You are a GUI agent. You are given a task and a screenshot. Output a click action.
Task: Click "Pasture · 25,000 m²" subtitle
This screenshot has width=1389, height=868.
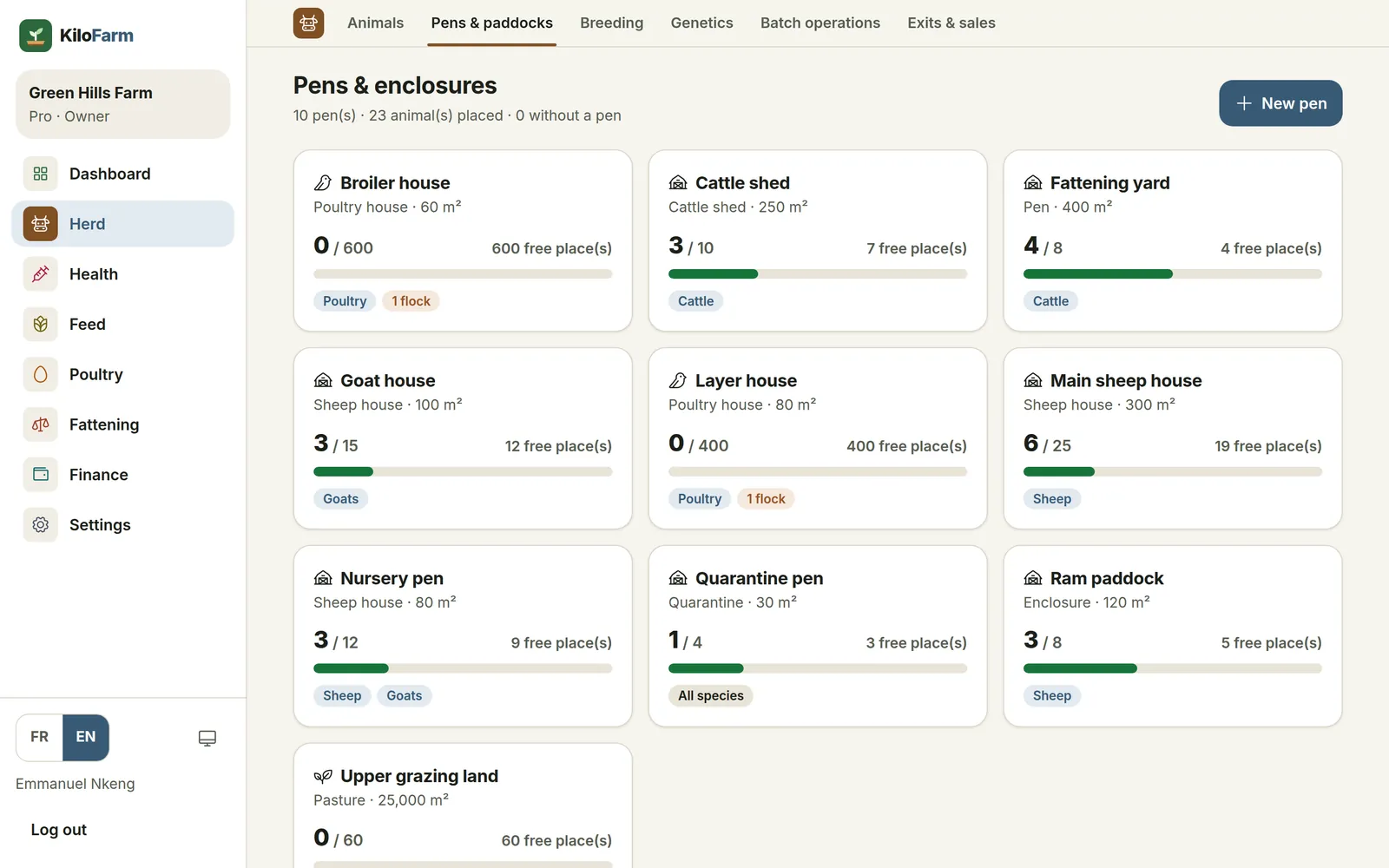pyautogui.click(x=381, y=800)
